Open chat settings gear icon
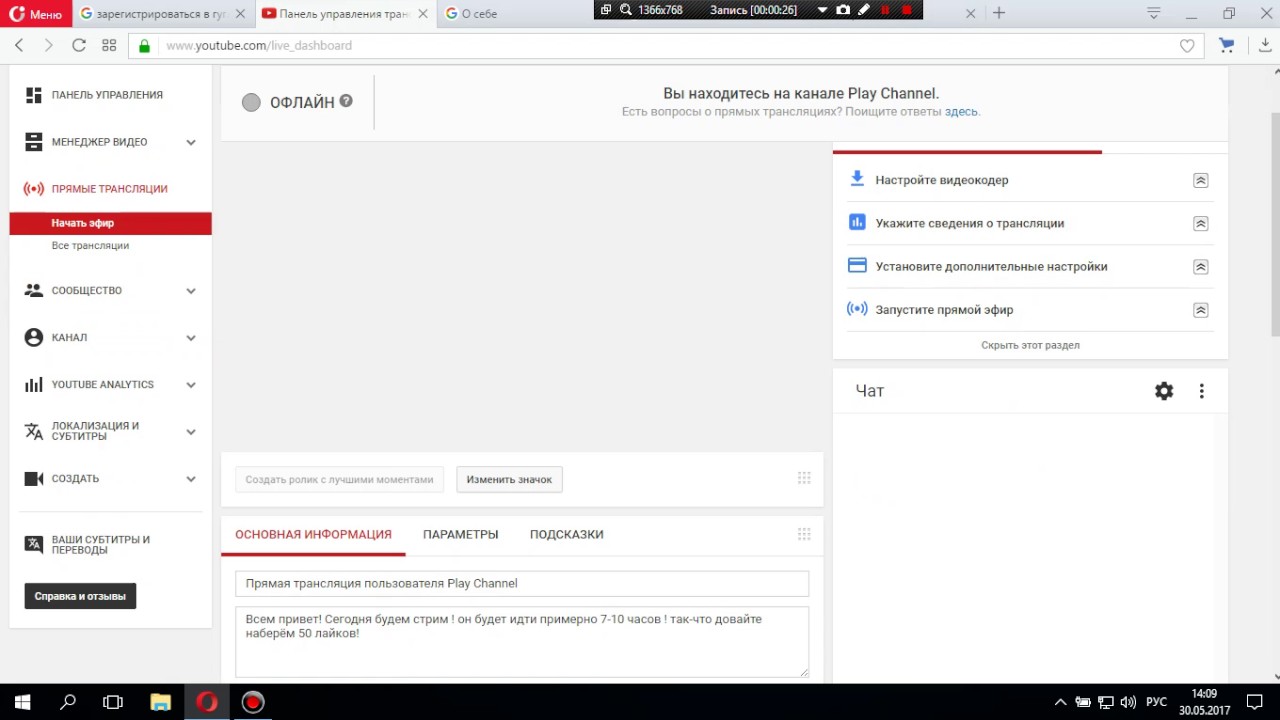Viewport: 1280px width, 720px height. [1164, 392]
